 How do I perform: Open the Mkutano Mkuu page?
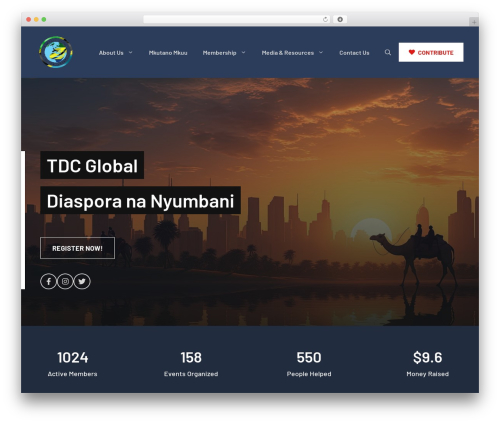coord(168,53)
